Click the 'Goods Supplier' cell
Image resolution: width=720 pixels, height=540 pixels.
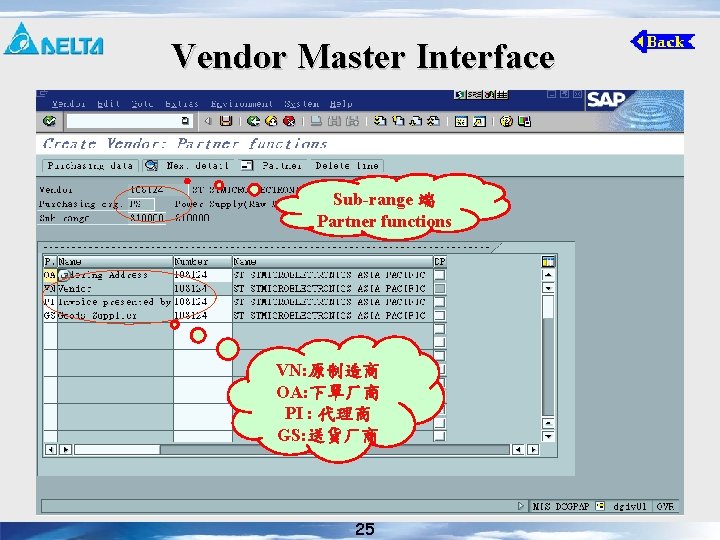pos(115,315)
